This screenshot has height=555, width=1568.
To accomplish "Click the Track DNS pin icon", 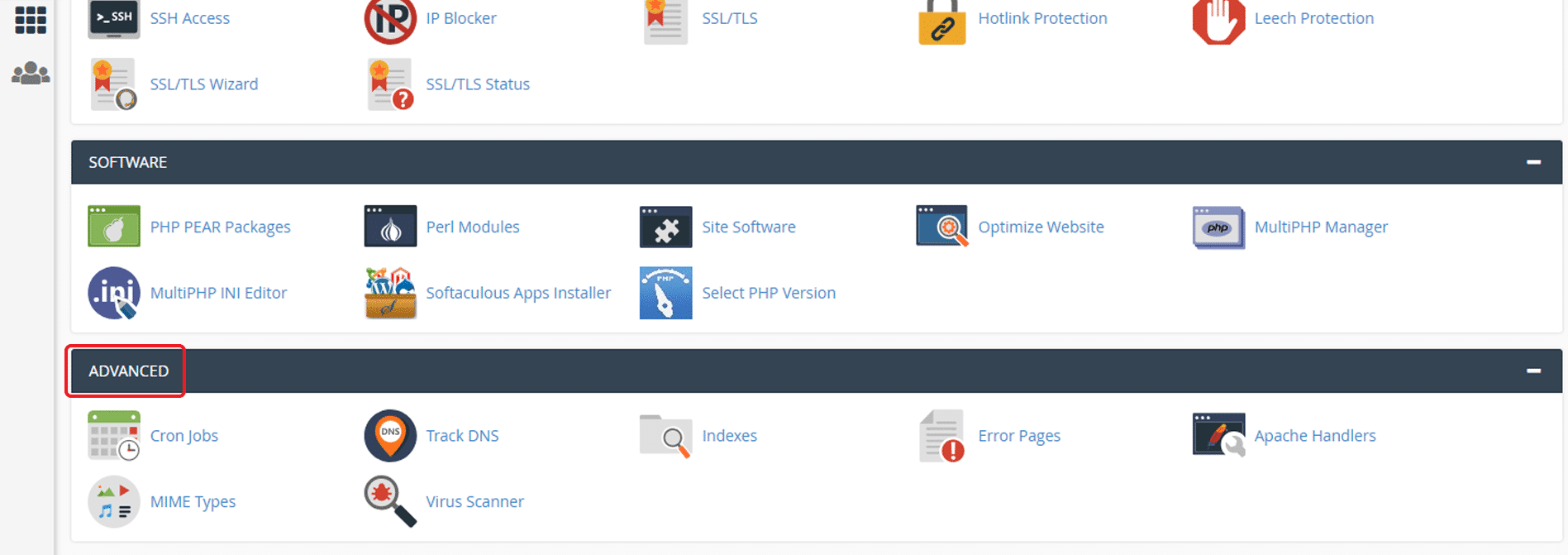I will (390, 436).
